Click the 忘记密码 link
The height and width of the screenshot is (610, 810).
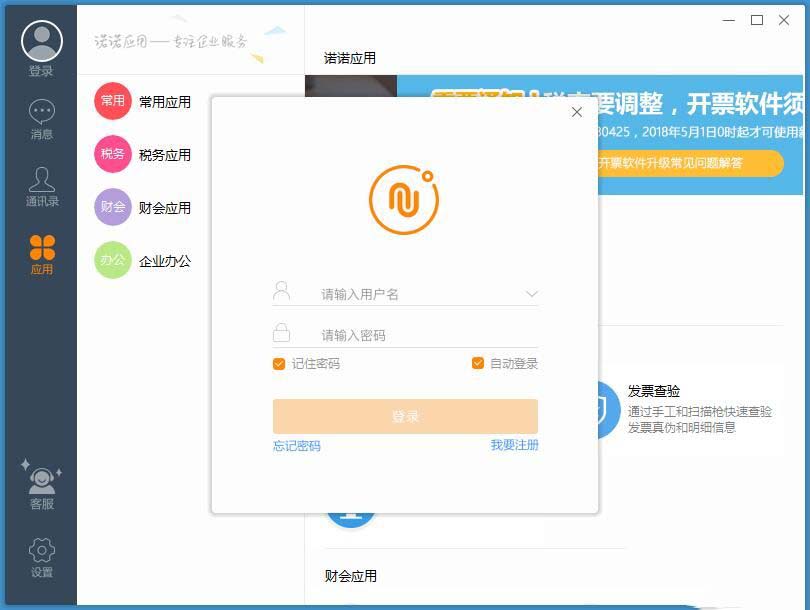297,446
